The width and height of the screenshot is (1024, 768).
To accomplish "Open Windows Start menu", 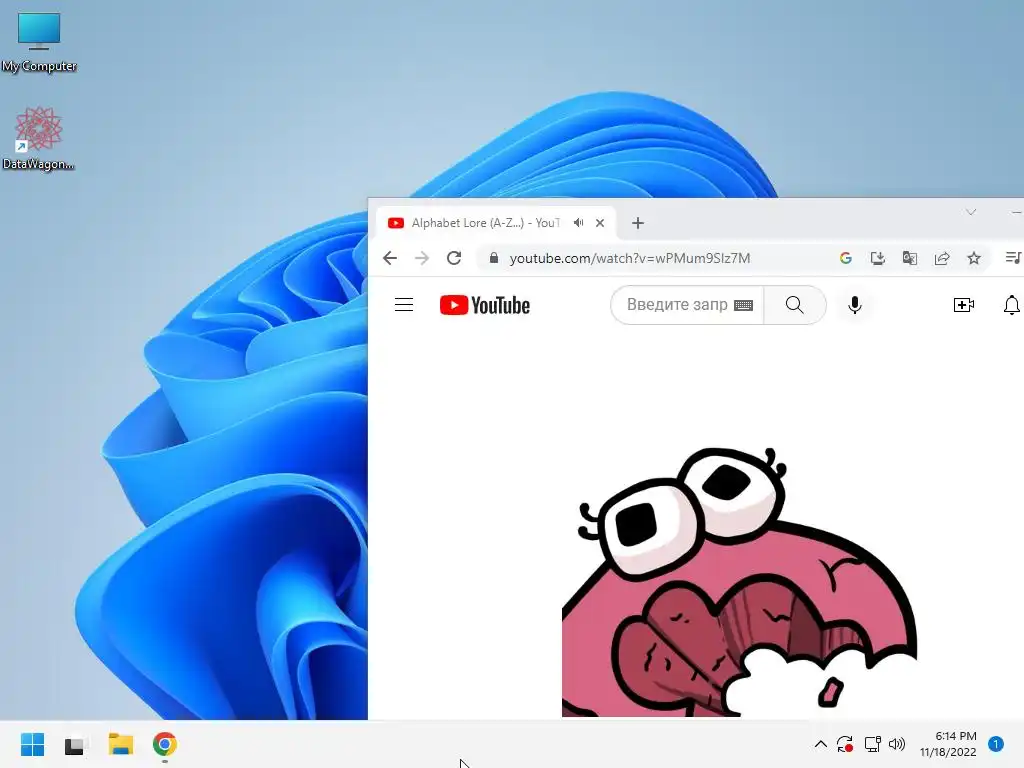I will point(32,744).
